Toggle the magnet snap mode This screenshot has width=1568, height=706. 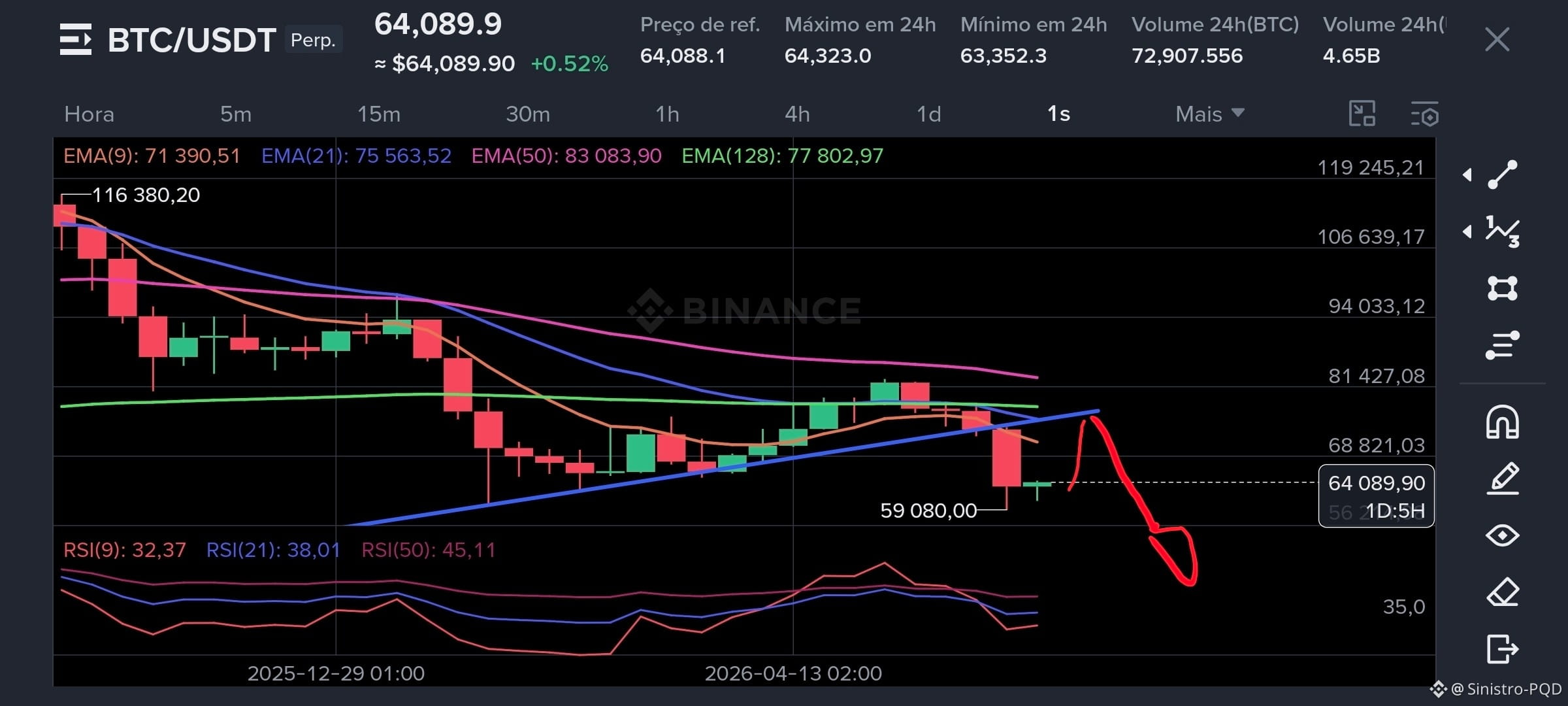click(x=1503, y=422)
